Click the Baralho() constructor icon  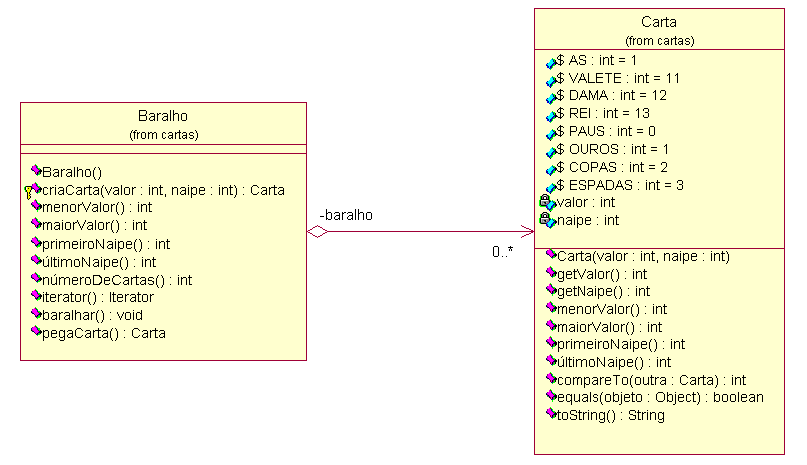(x=36, y=170)
